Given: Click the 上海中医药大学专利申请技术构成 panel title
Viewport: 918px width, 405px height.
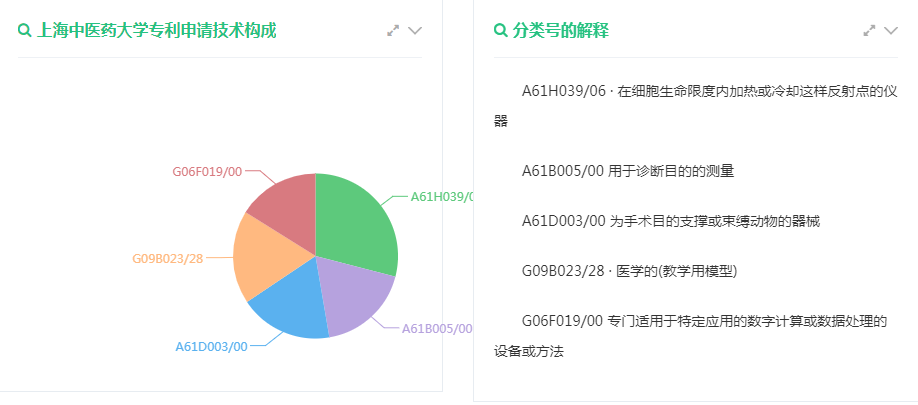Looking at the screenshot, I should pyautogui.click(x=156, y=31).
